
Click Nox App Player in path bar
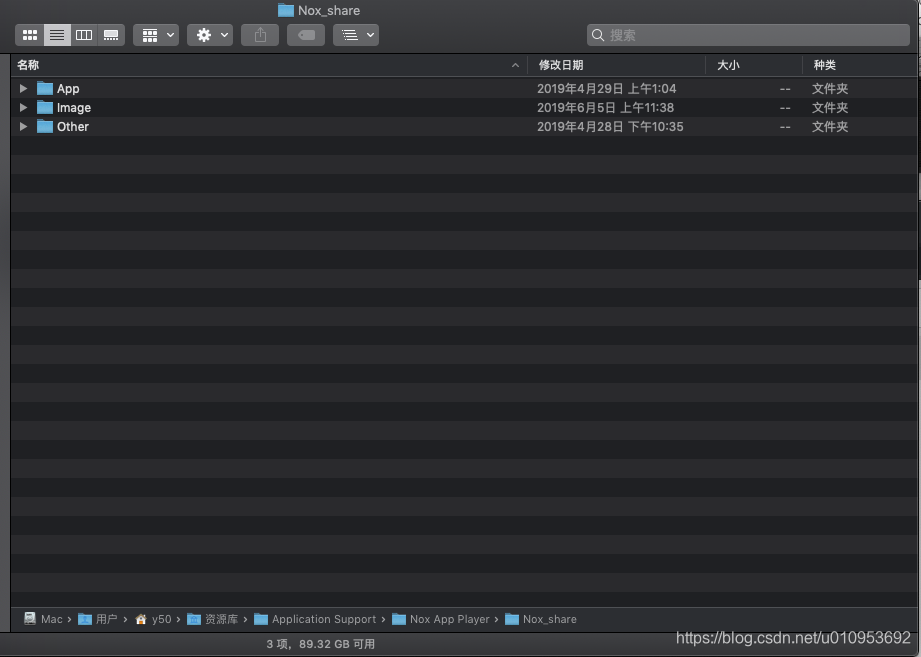point(441,619)
